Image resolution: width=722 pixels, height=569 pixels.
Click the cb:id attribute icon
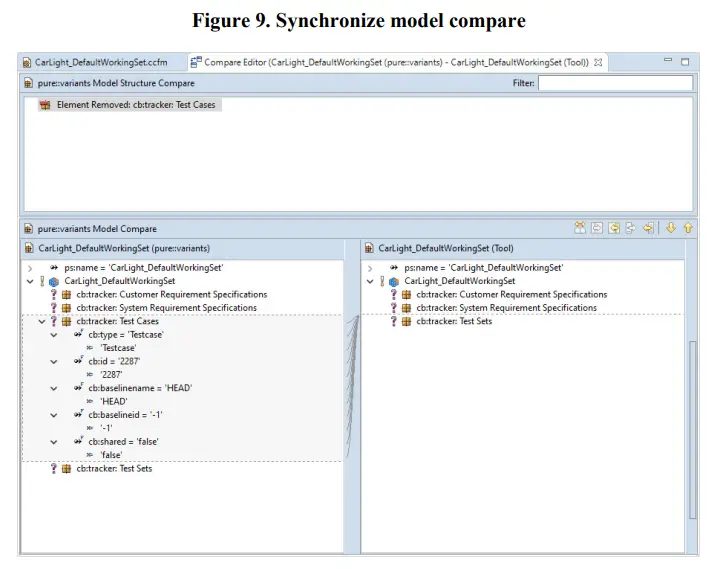point(78,360)
